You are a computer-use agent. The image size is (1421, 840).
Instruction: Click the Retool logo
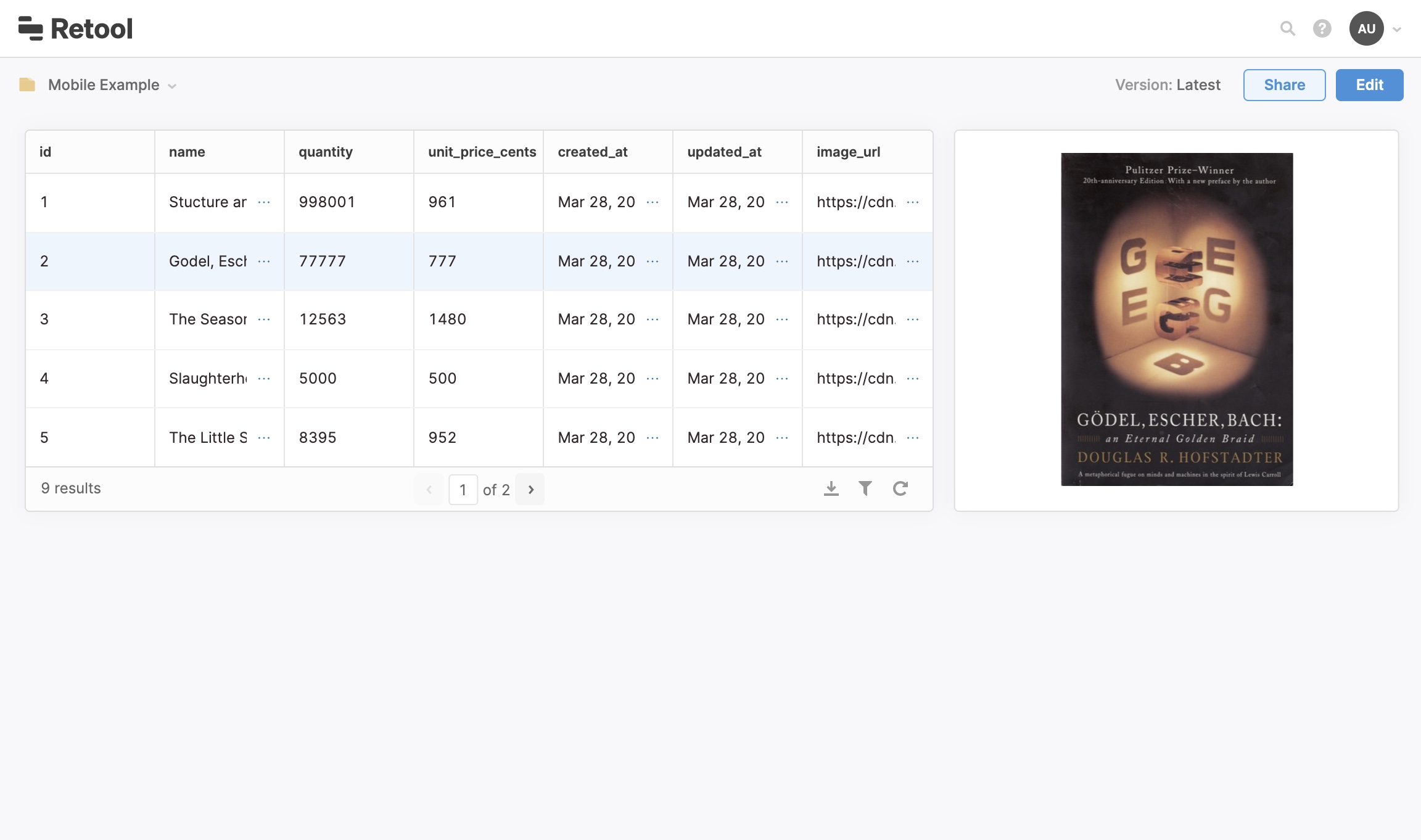75,28
